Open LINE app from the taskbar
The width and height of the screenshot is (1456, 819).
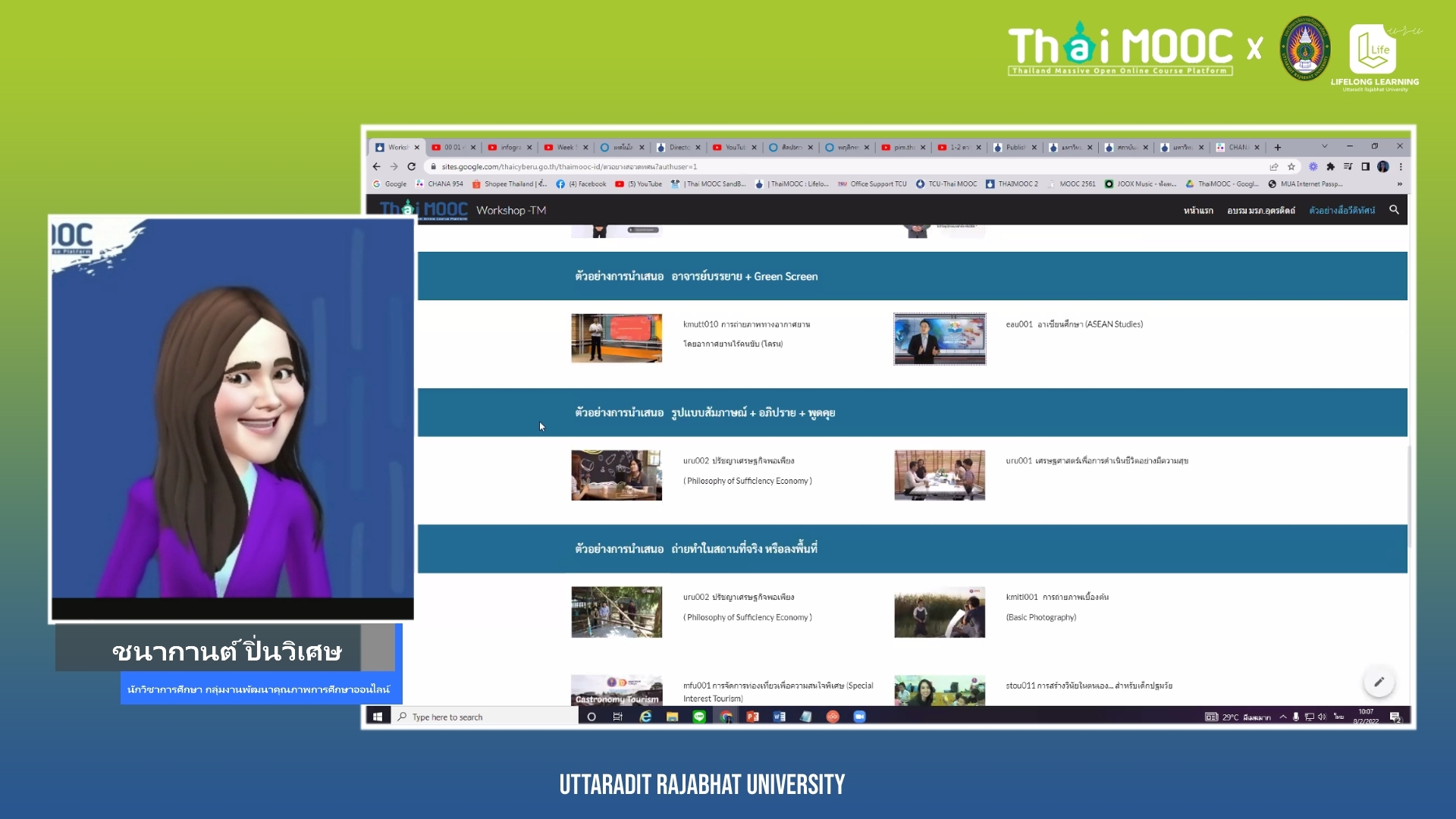(x=699, y=717)
